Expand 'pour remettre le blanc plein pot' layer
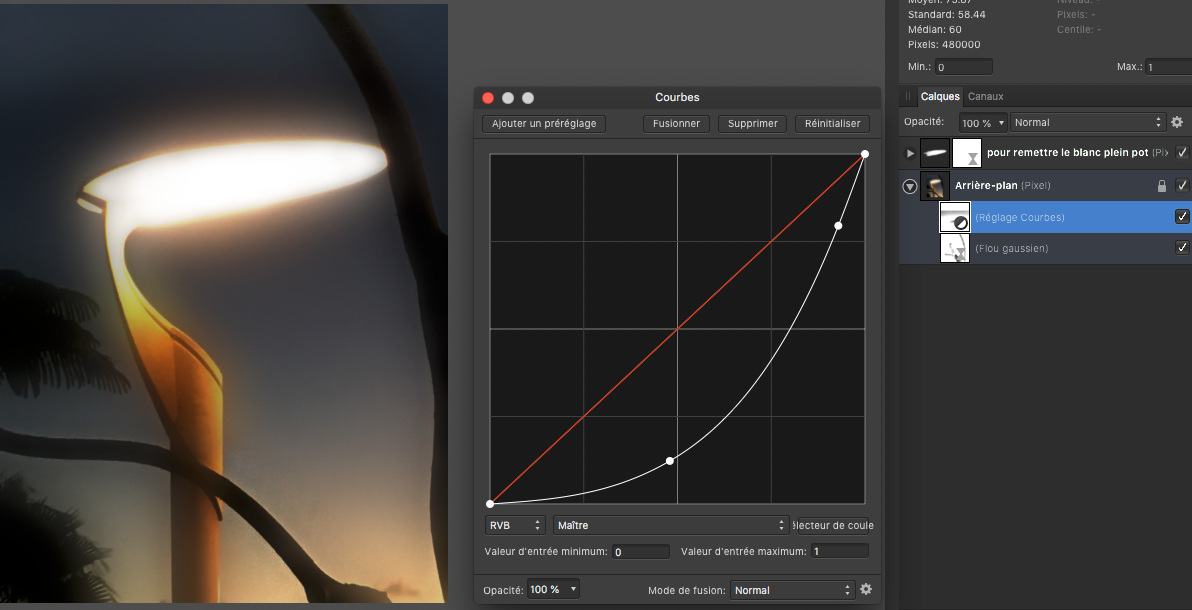 pos(910,153)
